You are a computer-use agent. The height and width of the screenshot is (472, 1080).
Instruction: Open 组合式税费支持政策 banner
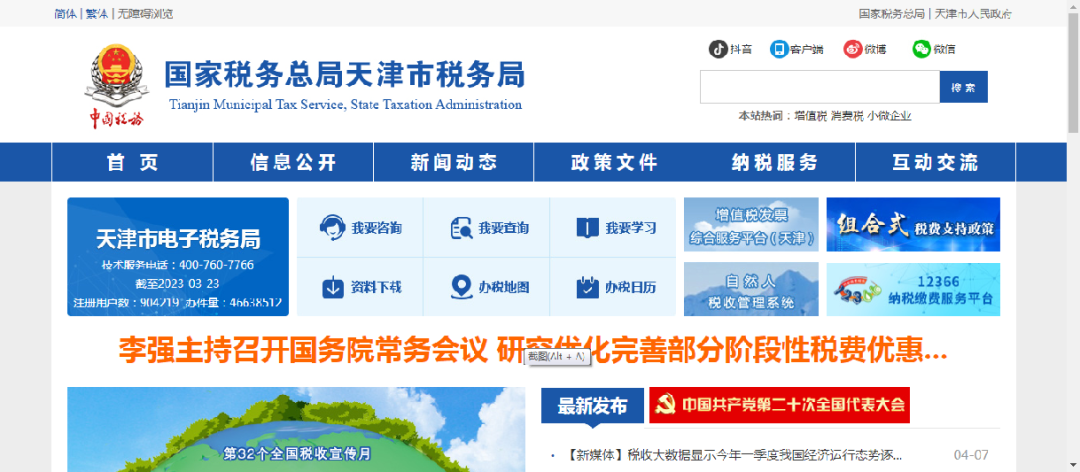(913, 225)
